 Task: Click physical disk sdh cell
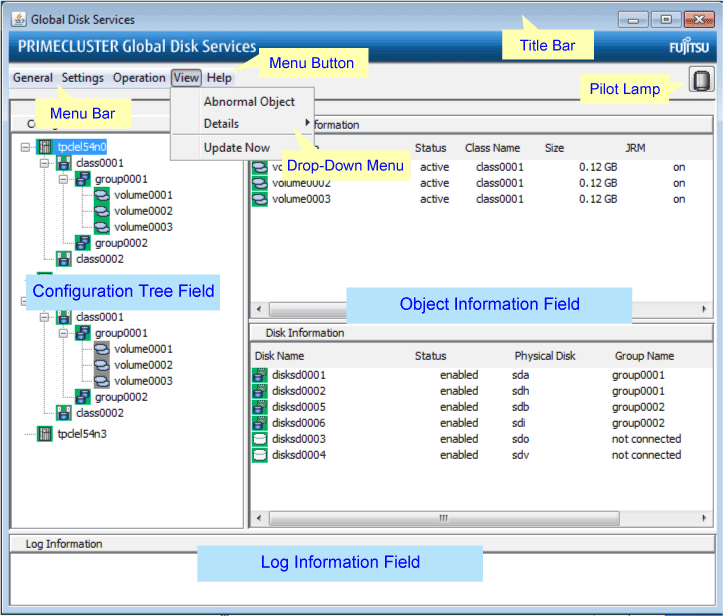[x=520, y=391]
